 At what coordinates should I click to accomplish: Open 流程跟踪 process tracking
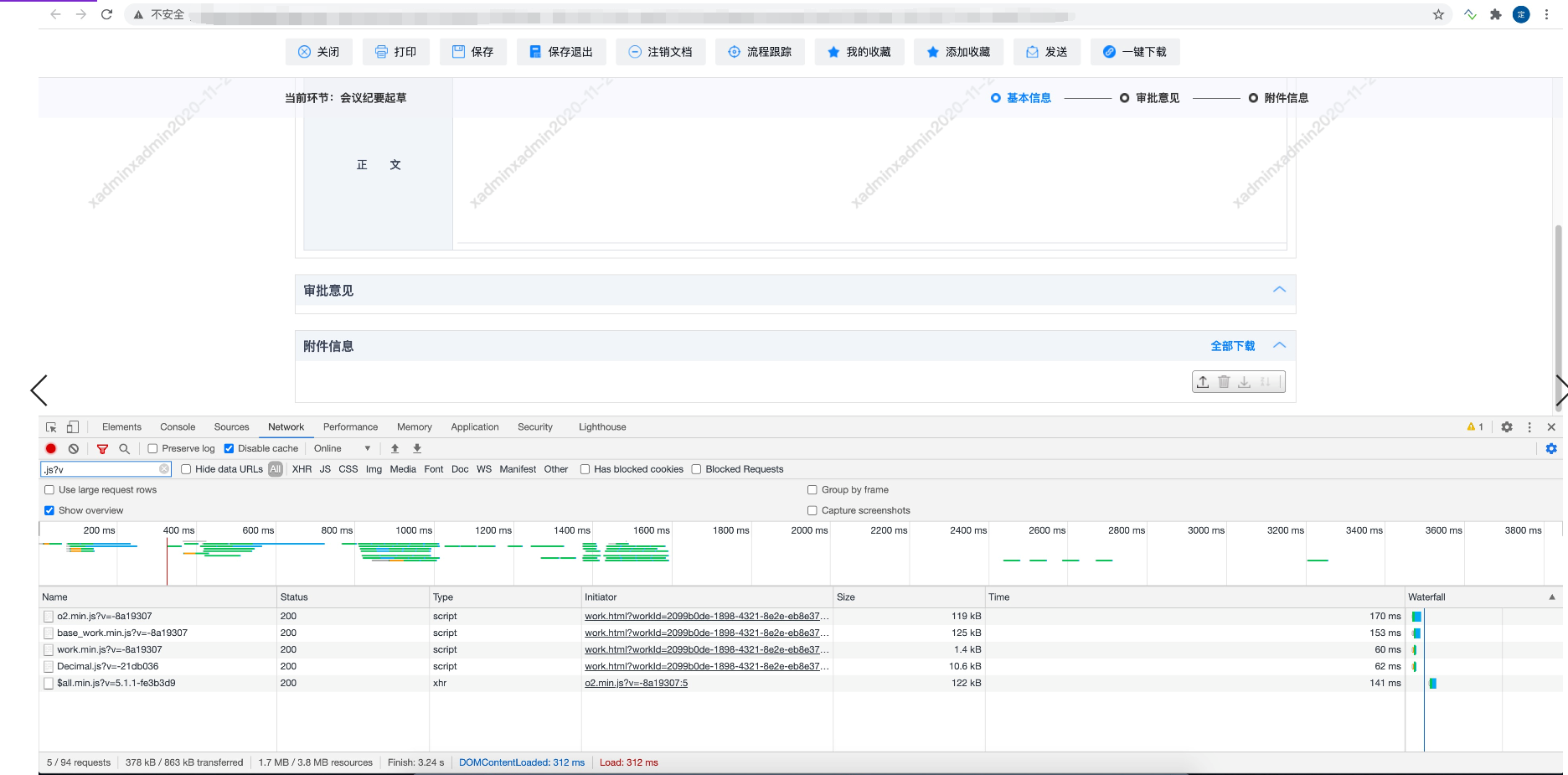pyautogui.click(x=760, y=52)
